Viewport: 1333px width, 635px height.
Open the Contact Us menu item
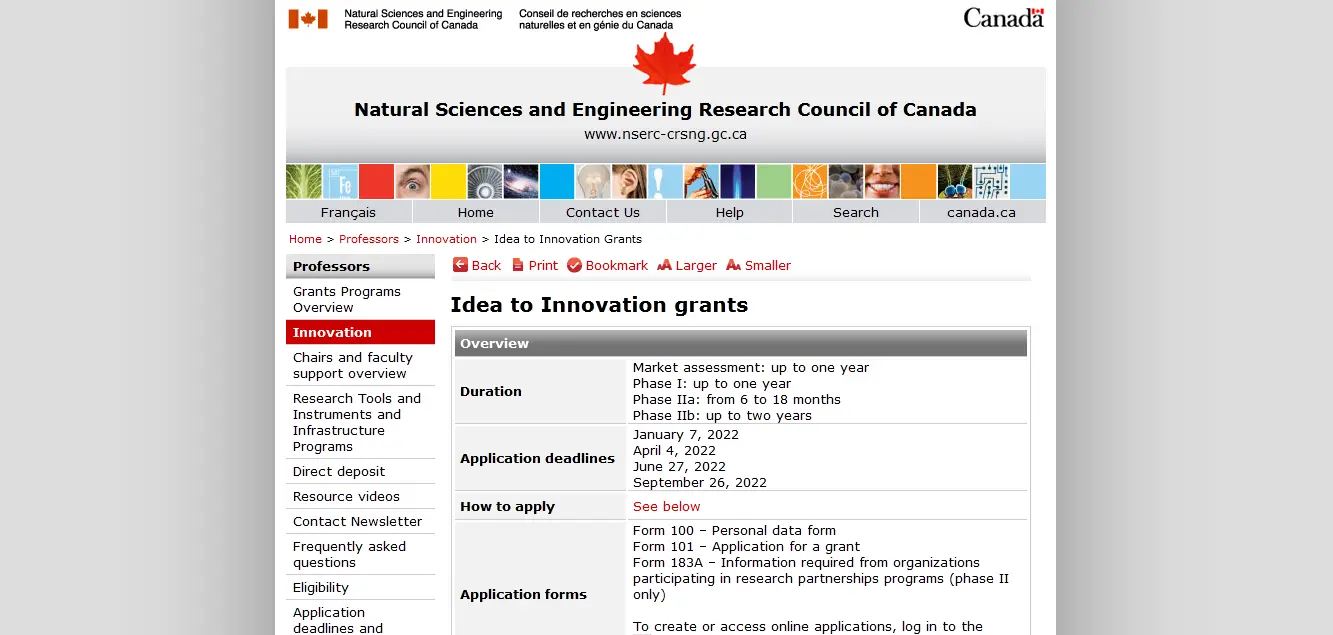[x=602, y=212]
